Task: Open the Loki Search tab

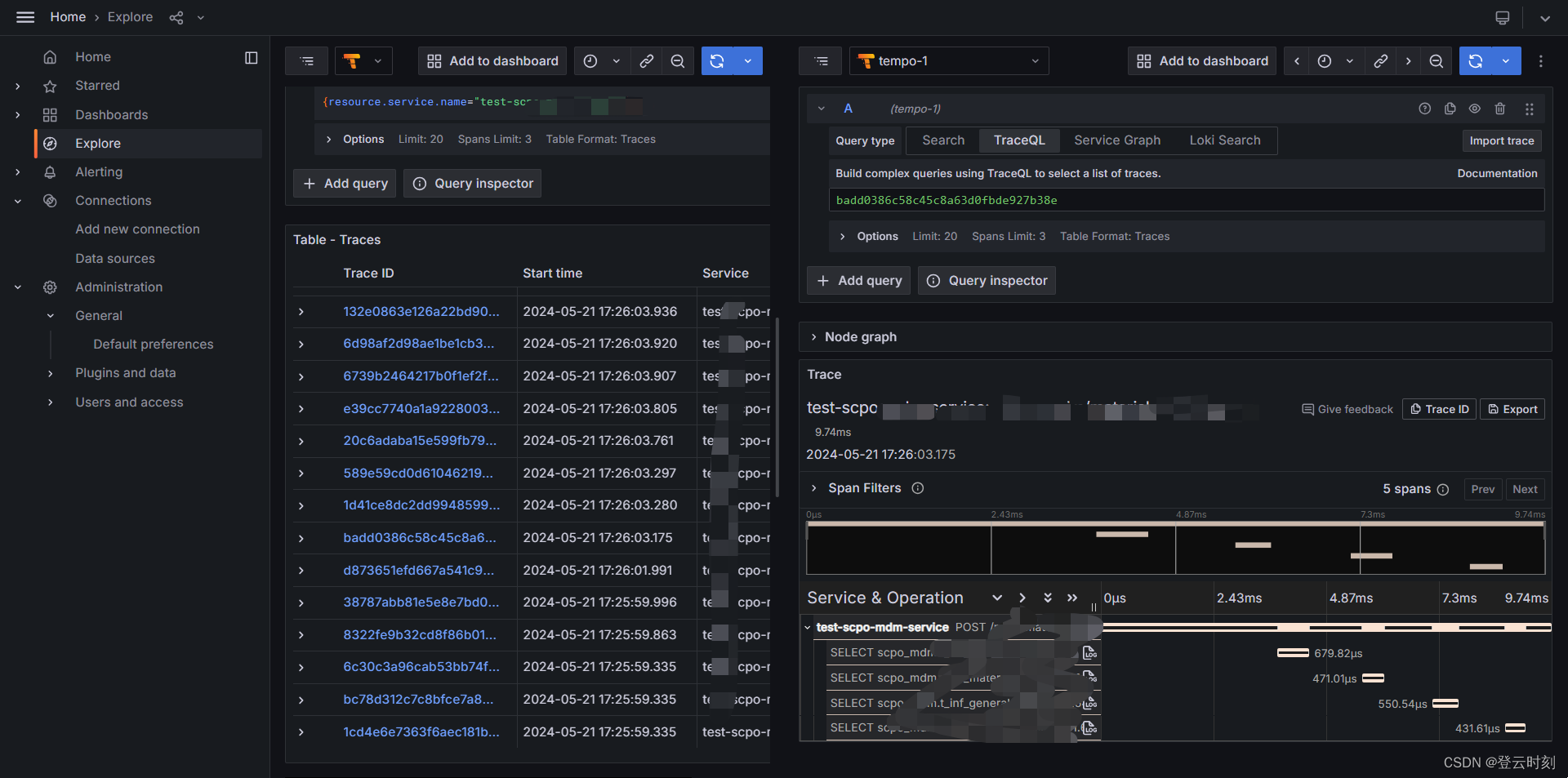Action: click(x=1224, y=140)
